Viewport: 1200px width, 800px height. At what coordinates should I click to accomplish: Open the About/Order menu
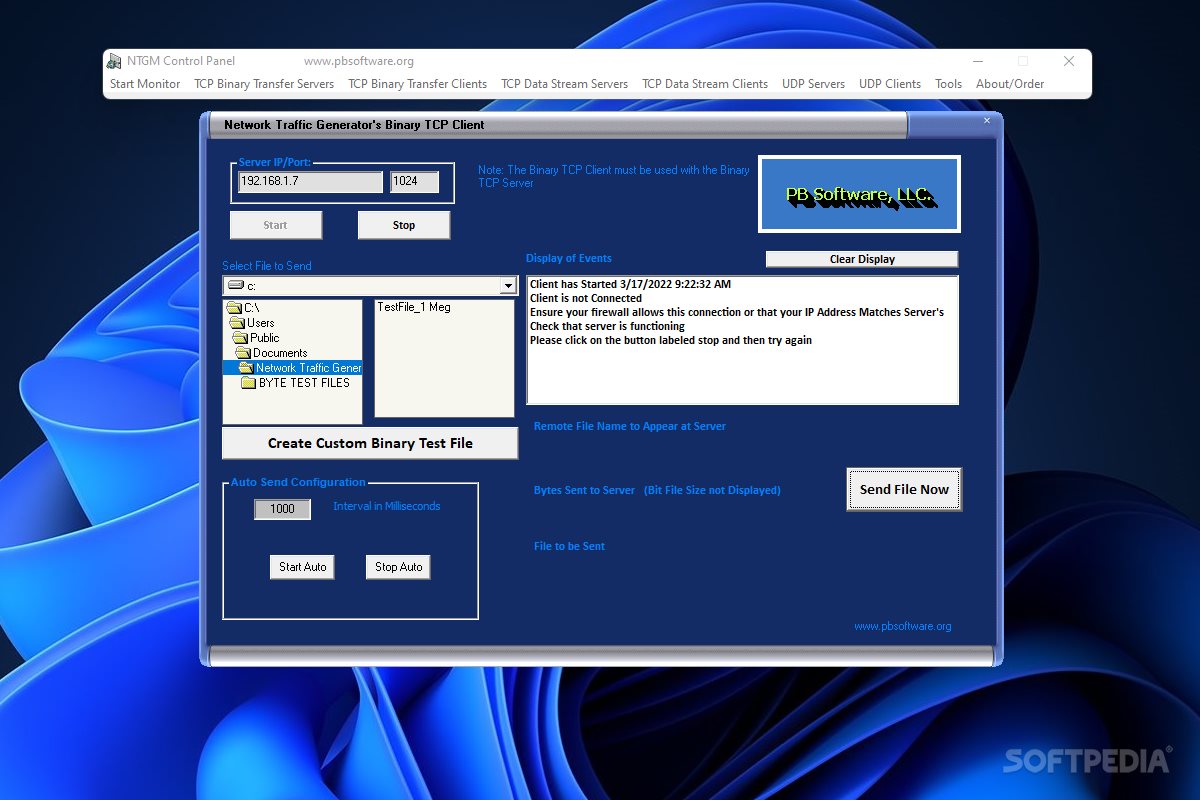1010,84
